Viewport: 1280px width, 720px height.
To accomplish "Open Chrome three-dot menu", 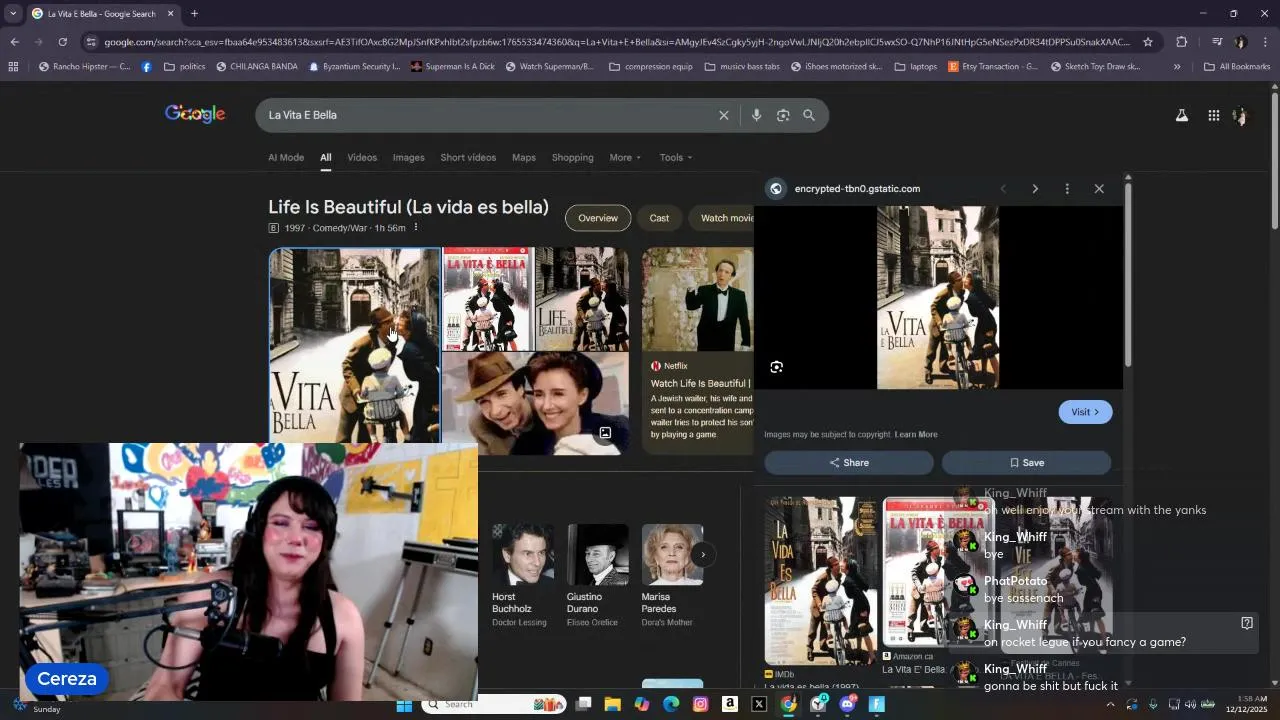I will tap(1265, 42).
